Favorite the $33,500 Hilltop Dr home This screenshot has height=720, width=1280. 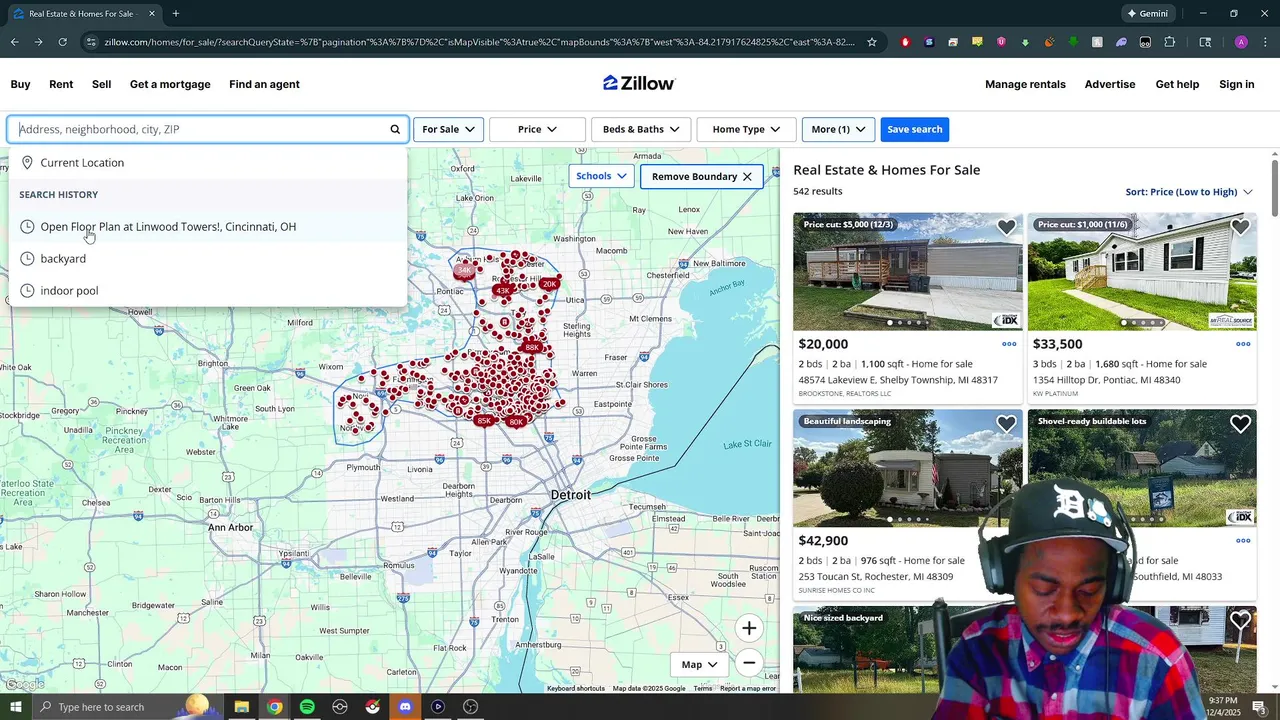[1240, 227]
